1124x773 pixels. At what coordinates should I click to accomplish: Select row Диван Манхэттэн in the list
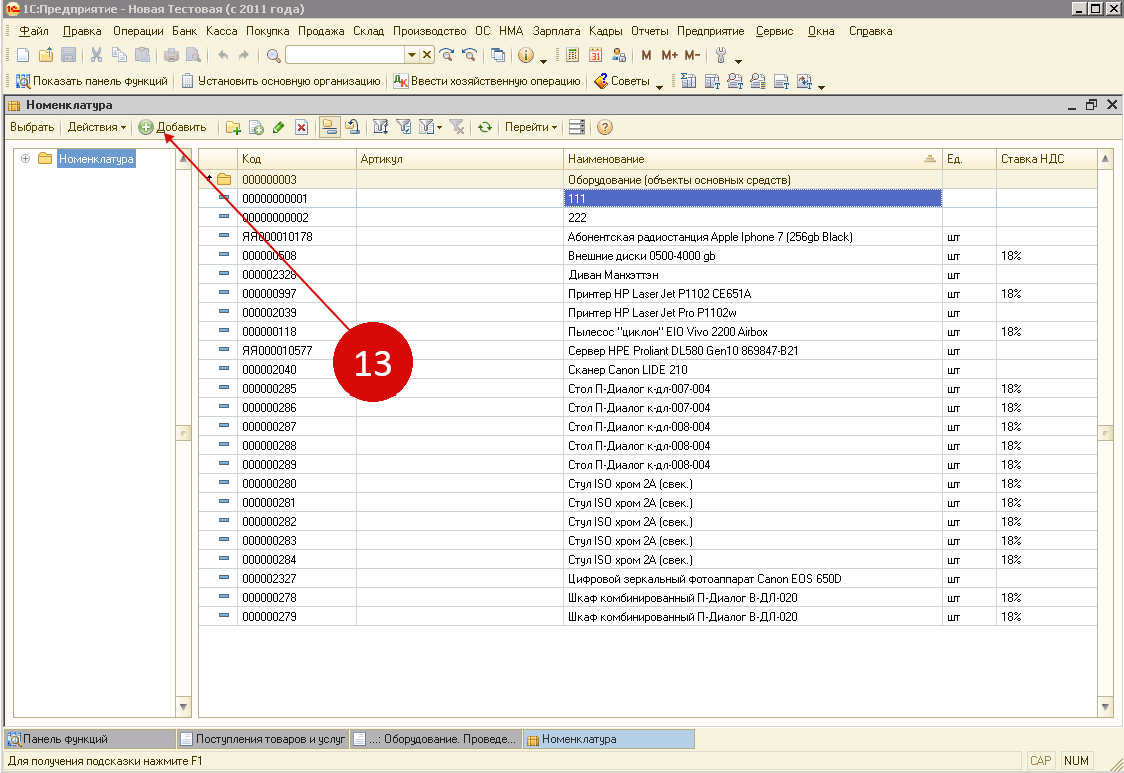point(613,275)
